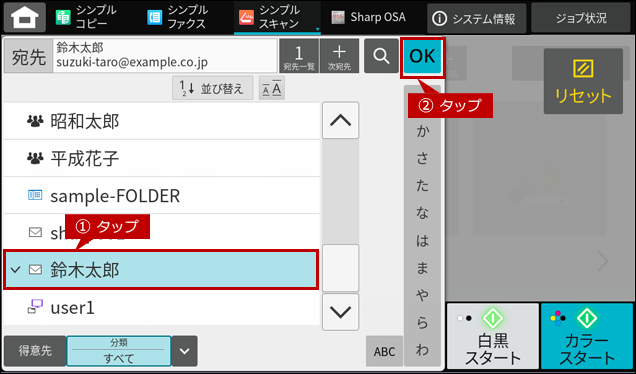This screenshot has width=636, height=374.
Task: Tap the mode dropdown triangle under シンプルスキャン
Action: pos(318,29)
